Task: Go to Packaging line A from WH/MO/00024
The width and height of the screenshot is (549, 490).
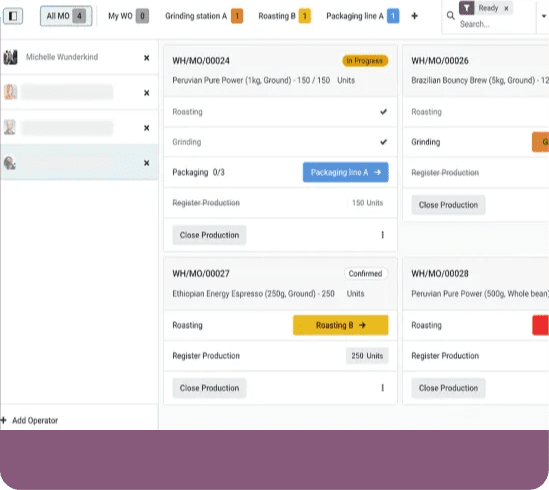Action: (x=346, y=172)
